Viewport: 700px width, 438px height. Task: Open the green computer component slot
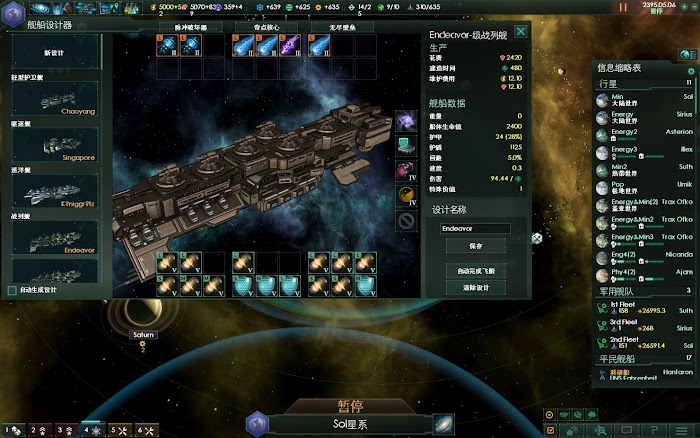tap(406, 146)
